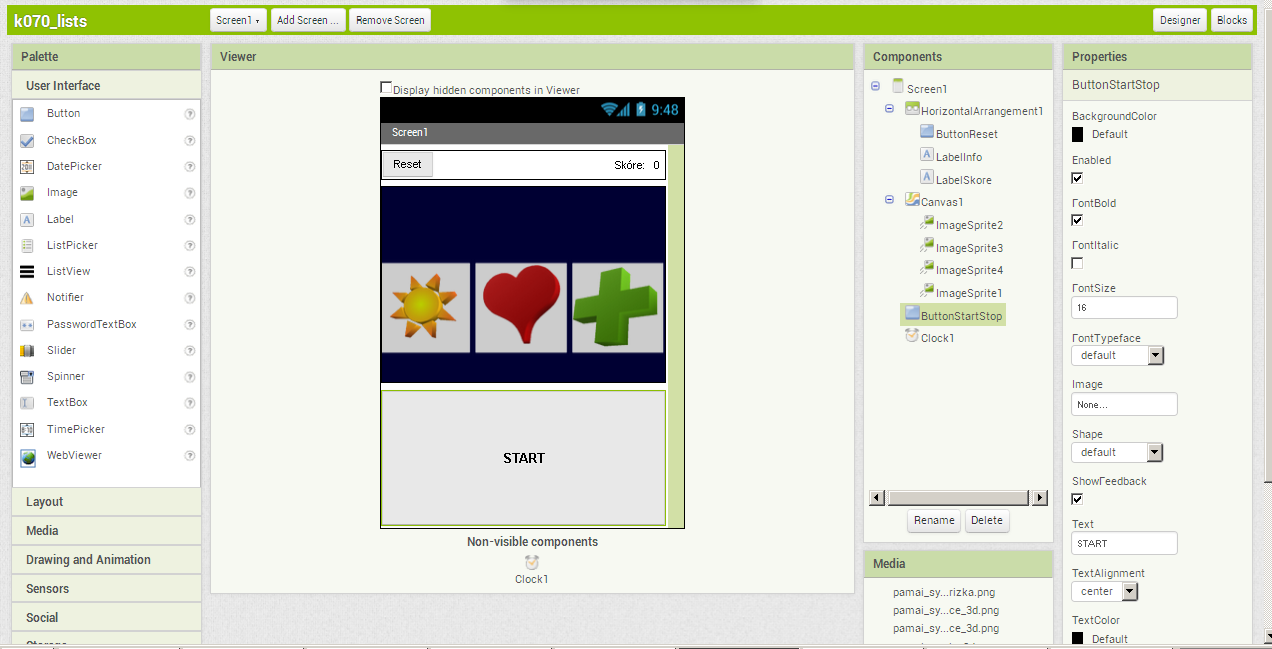Click the Clock1 non-visible component icon

point(531,563)
